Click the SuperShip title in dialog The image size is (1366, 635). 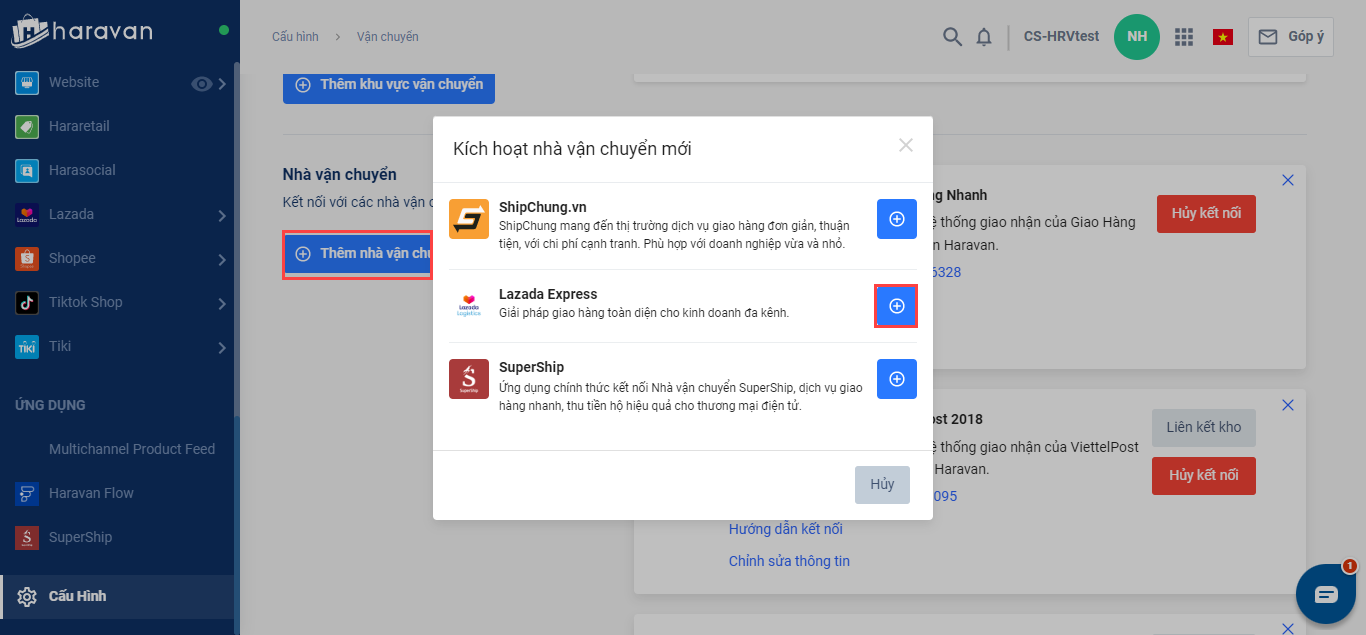[x=532, y=367]
